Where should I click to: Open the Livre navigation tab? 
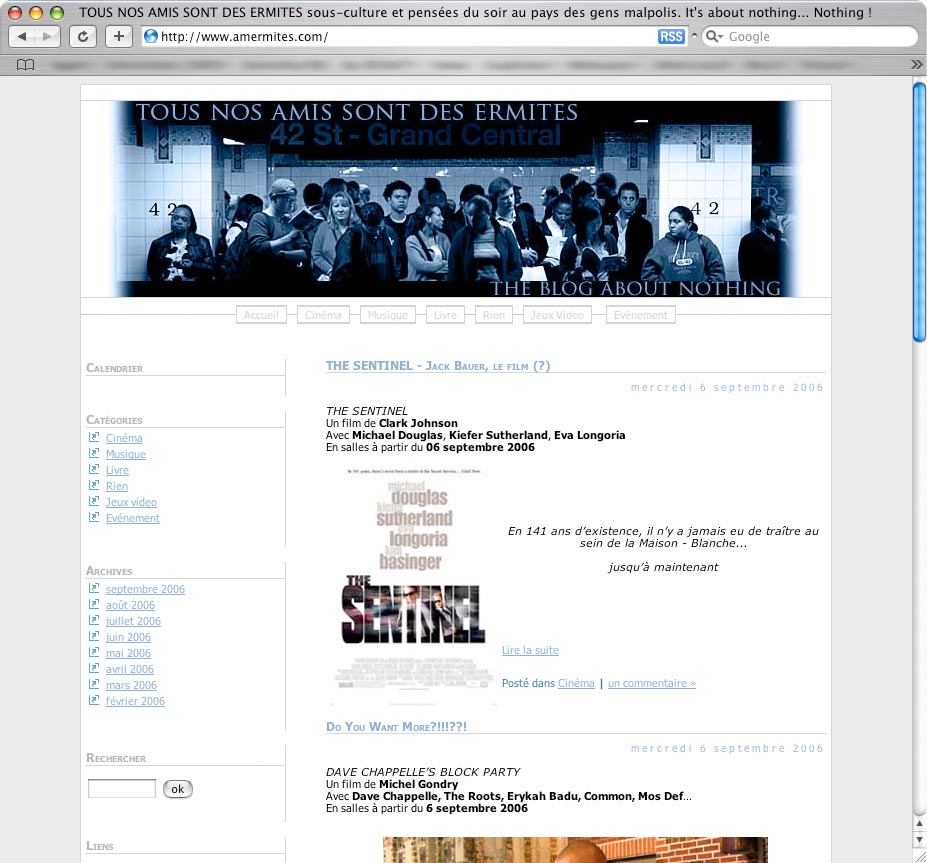(445, 315)
